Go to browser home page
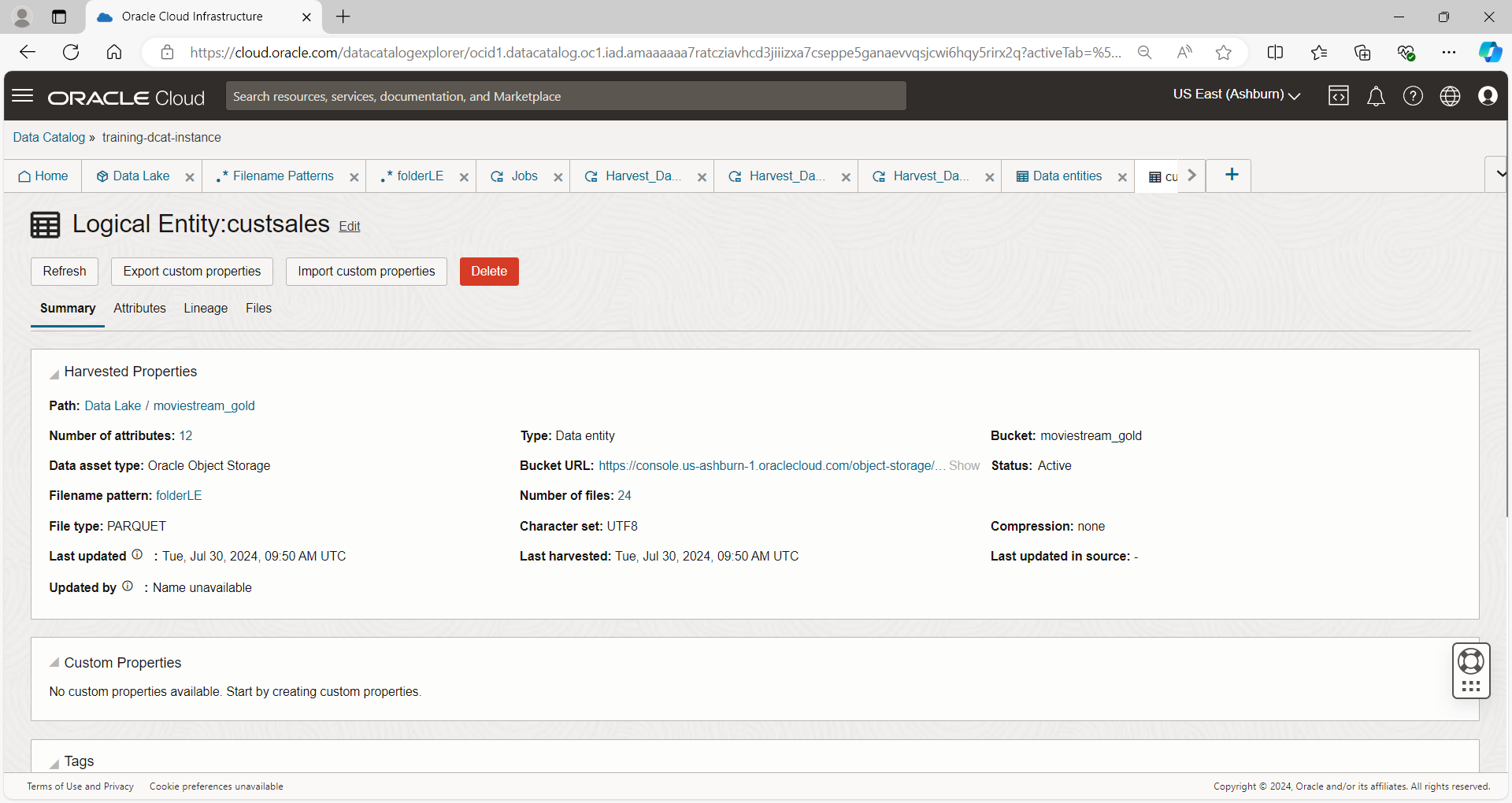This screenshot has height=803, width=1512. click(114, 53)
